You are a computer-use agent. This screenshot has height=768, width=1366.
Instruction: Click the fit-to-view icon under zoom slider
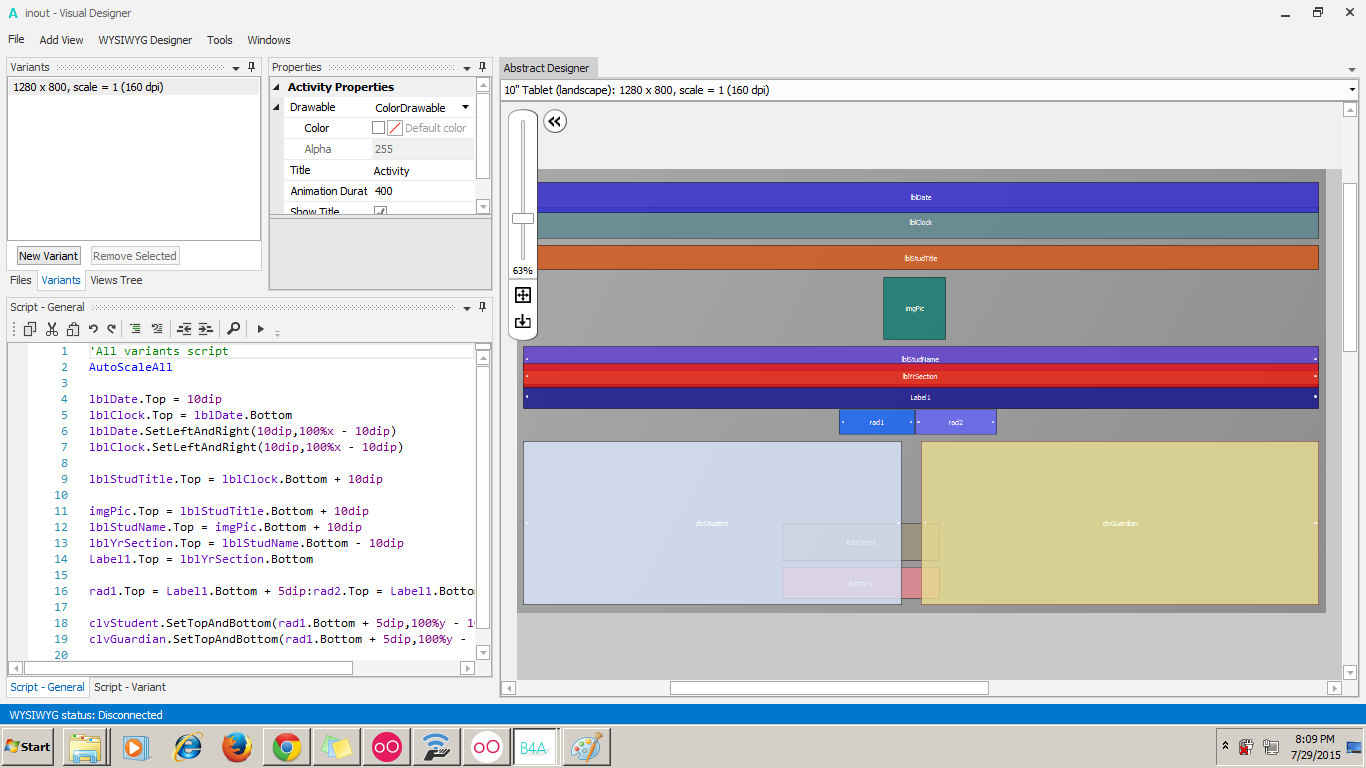[522, 295]
